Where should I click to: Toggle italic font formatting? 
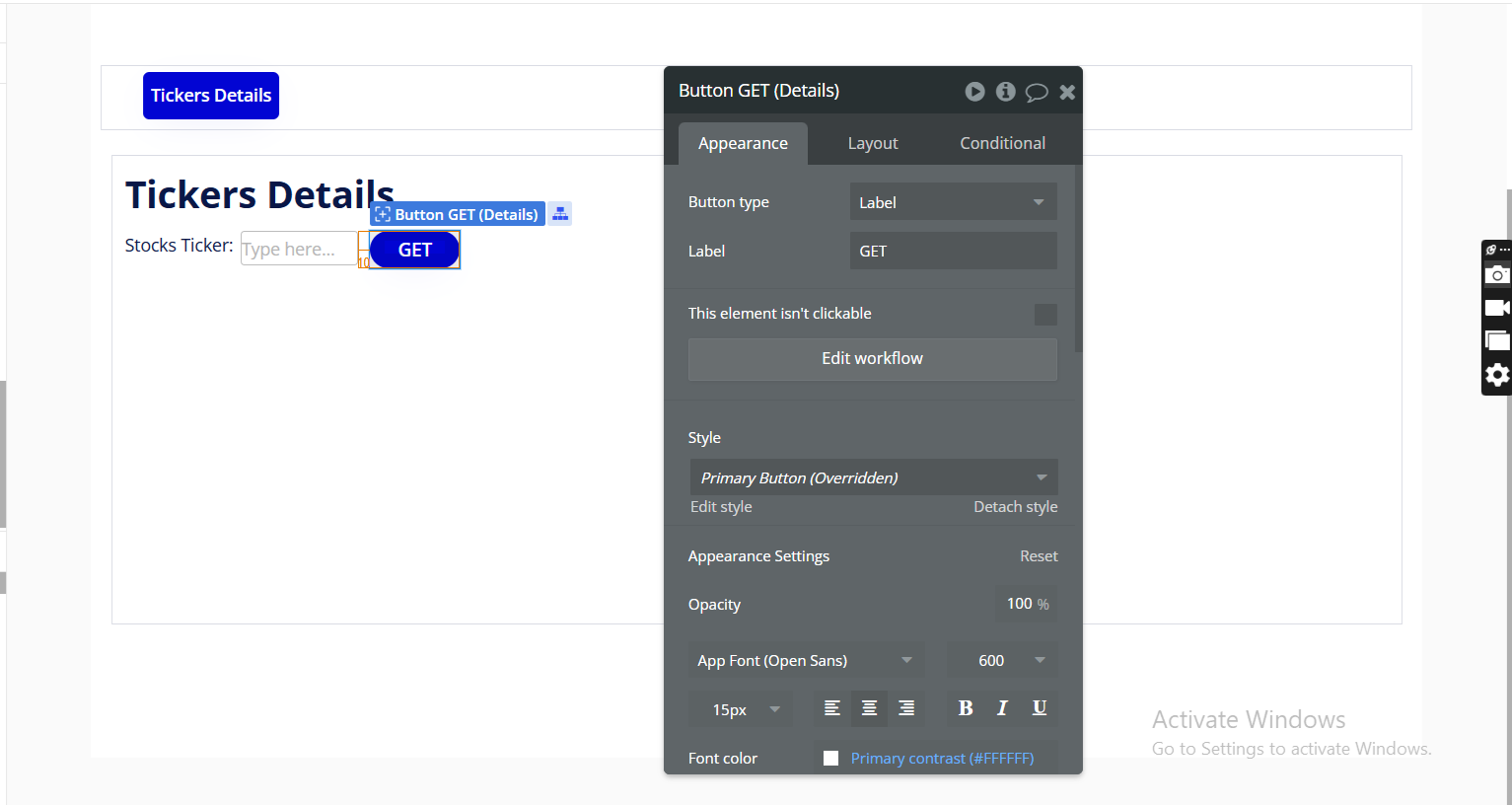1002,708
